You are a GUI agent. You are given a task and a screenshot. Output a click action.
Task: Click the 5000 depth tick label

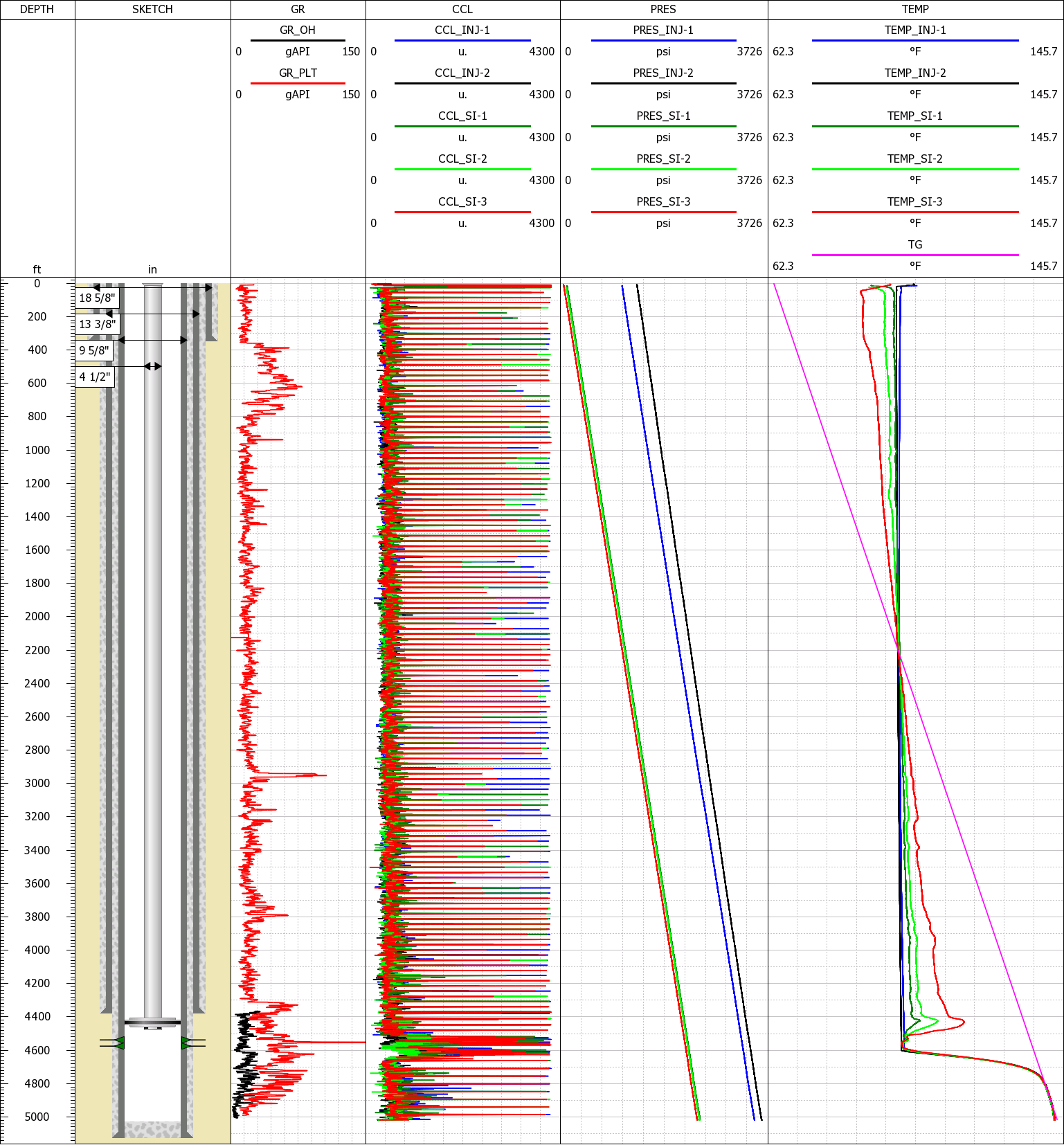pos(37,1117)
